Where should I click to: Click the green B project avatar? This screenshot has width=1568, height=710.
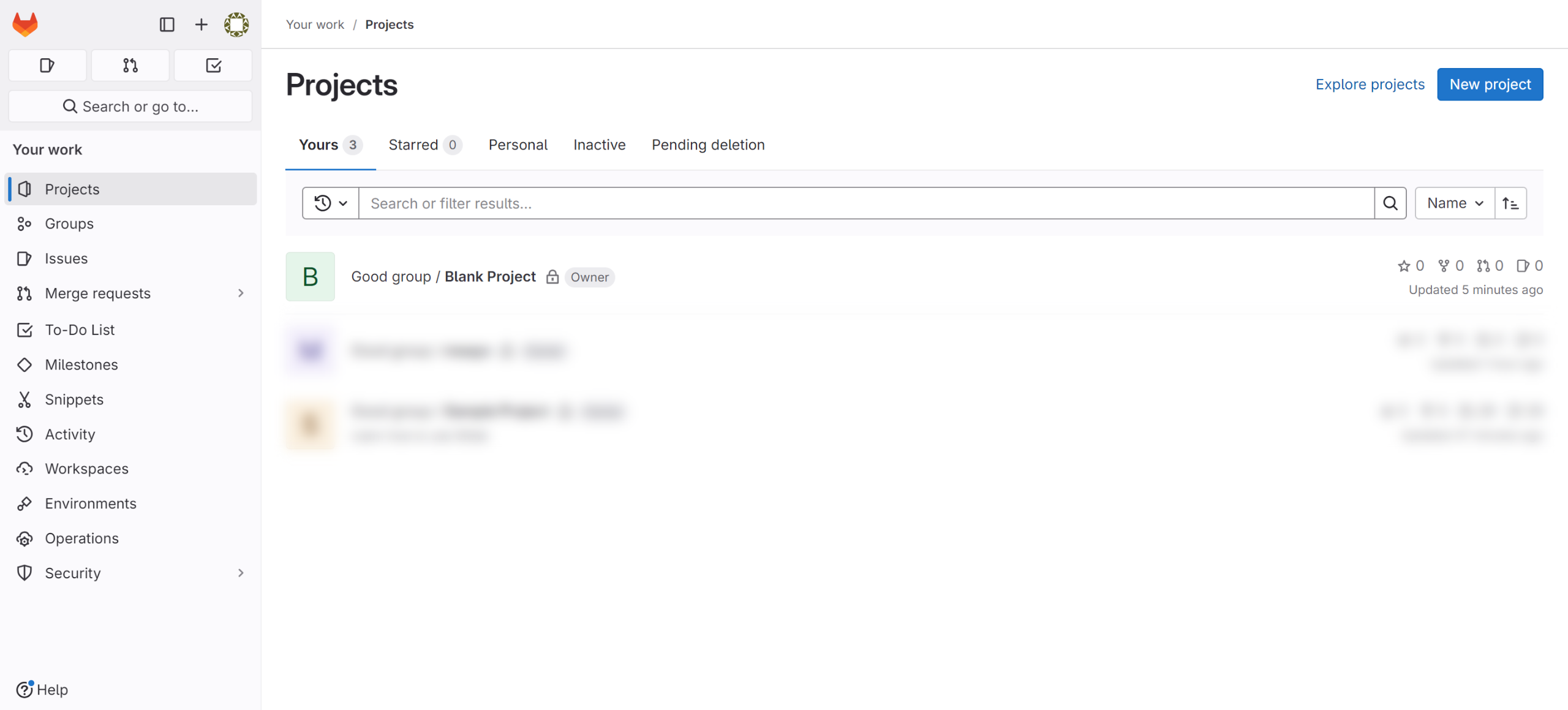(310, 277)
